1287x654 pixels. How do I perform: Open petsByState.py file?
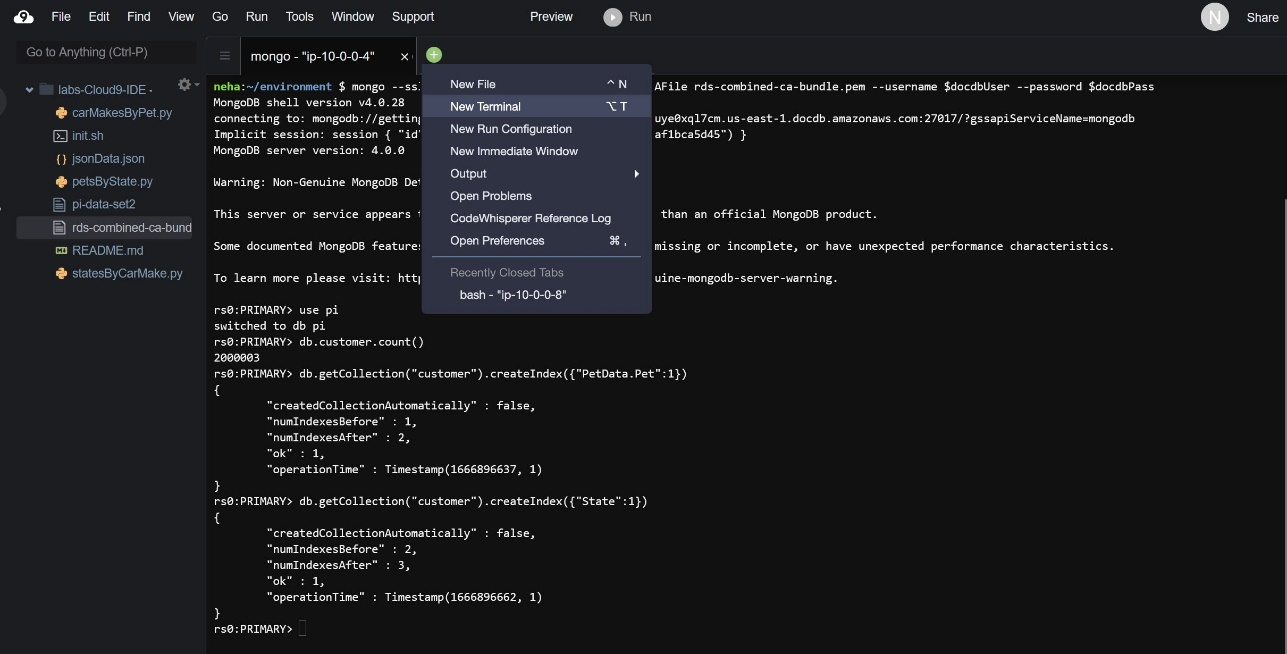coord(112,182)
